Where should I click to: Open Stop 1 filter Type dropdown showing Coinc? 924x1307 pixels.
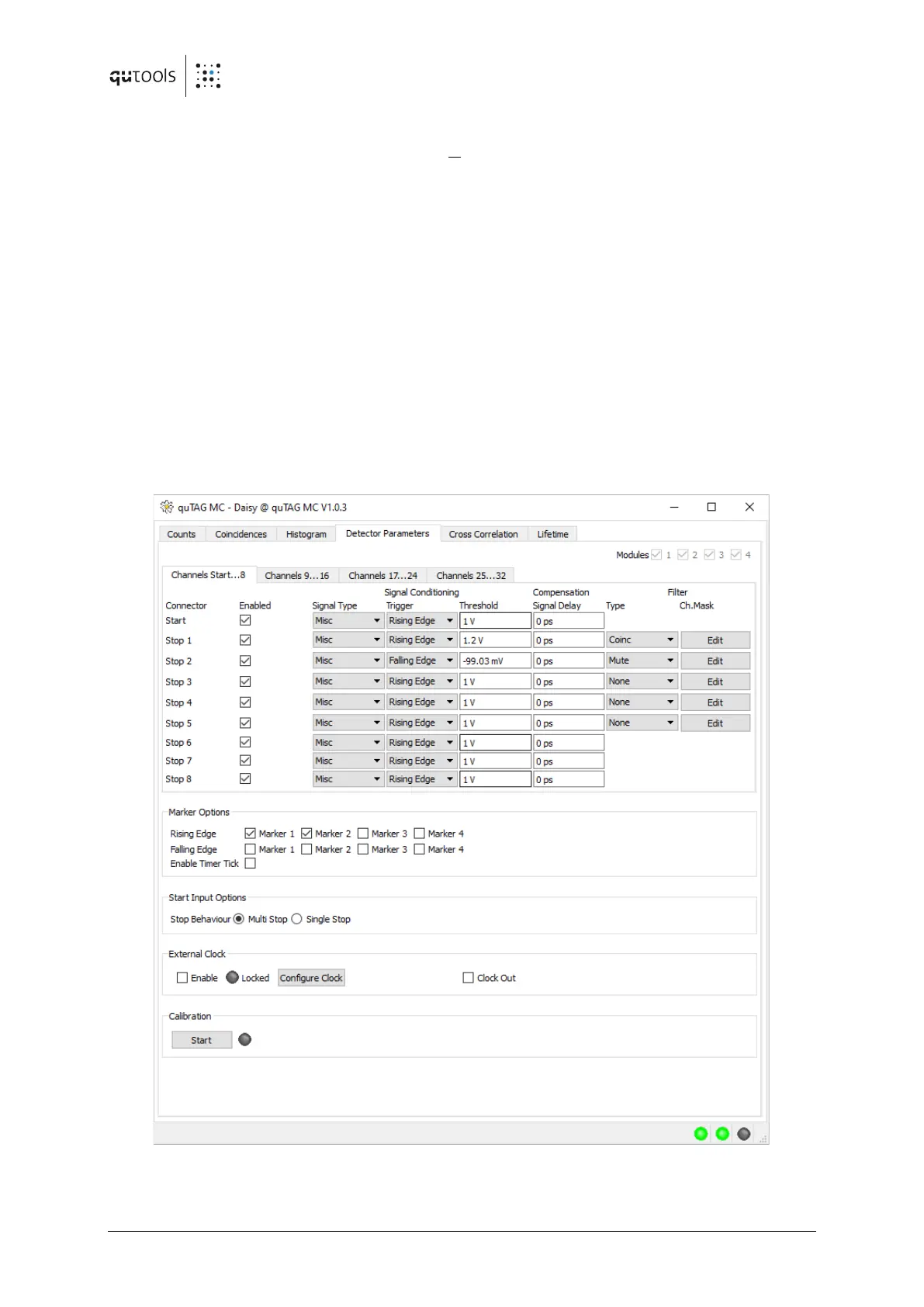642,640
